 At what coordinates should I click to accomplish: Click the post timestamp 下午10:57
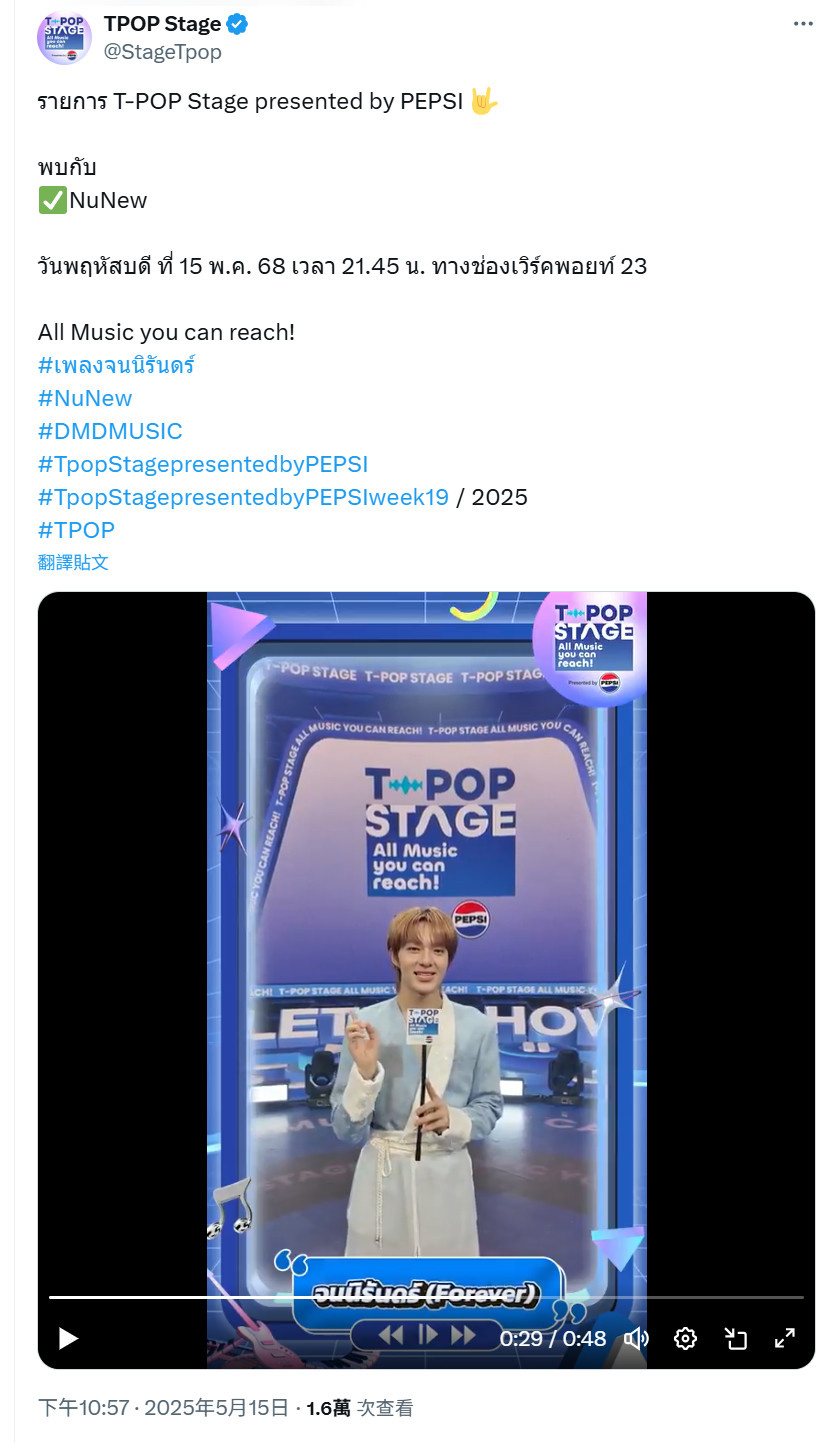[83, 1408]
